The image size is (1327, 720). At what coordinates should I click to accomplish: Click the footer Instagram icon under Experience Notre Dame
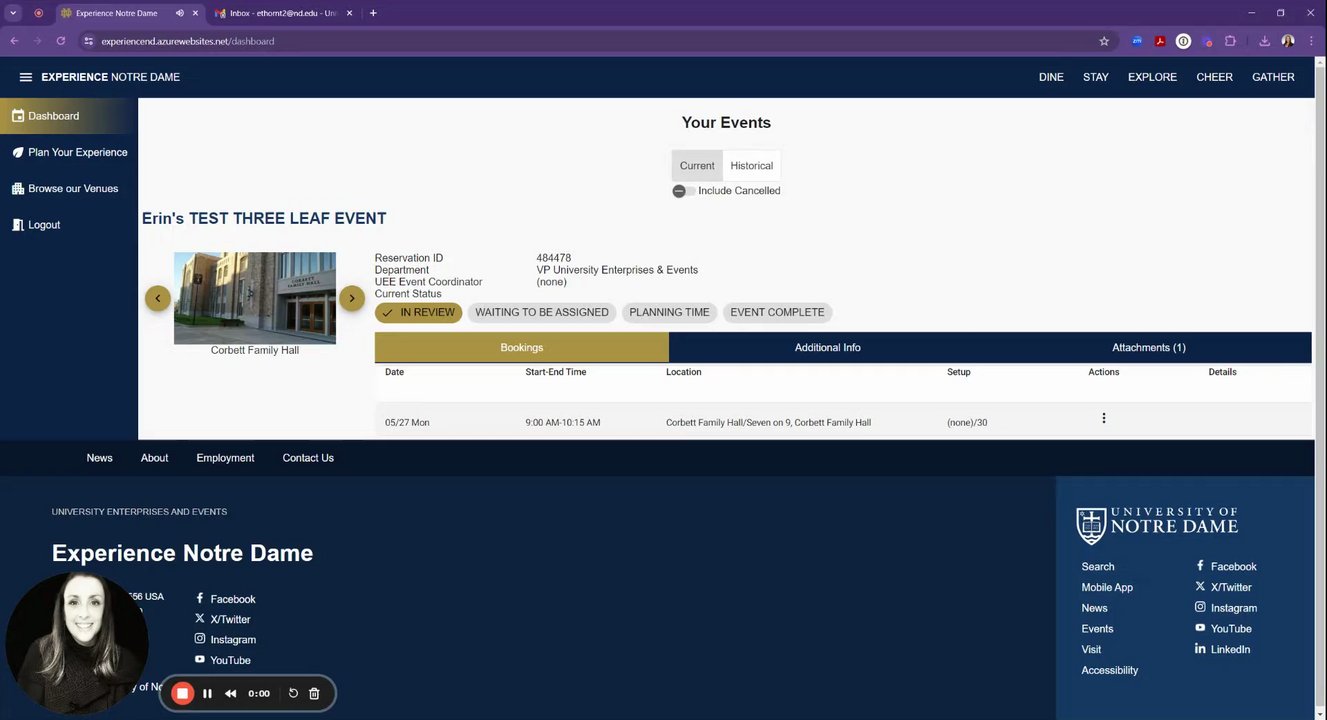pyautogui.click(x=200, y=639)
